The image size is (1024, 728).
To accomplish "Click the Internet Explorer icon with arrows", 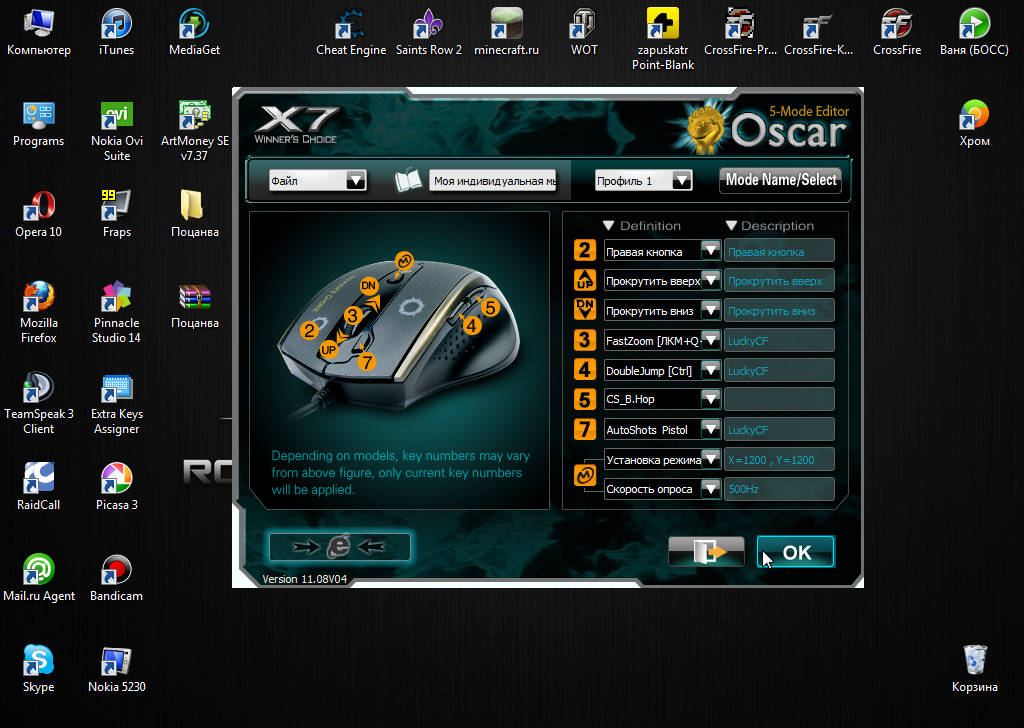I will 340,546.
